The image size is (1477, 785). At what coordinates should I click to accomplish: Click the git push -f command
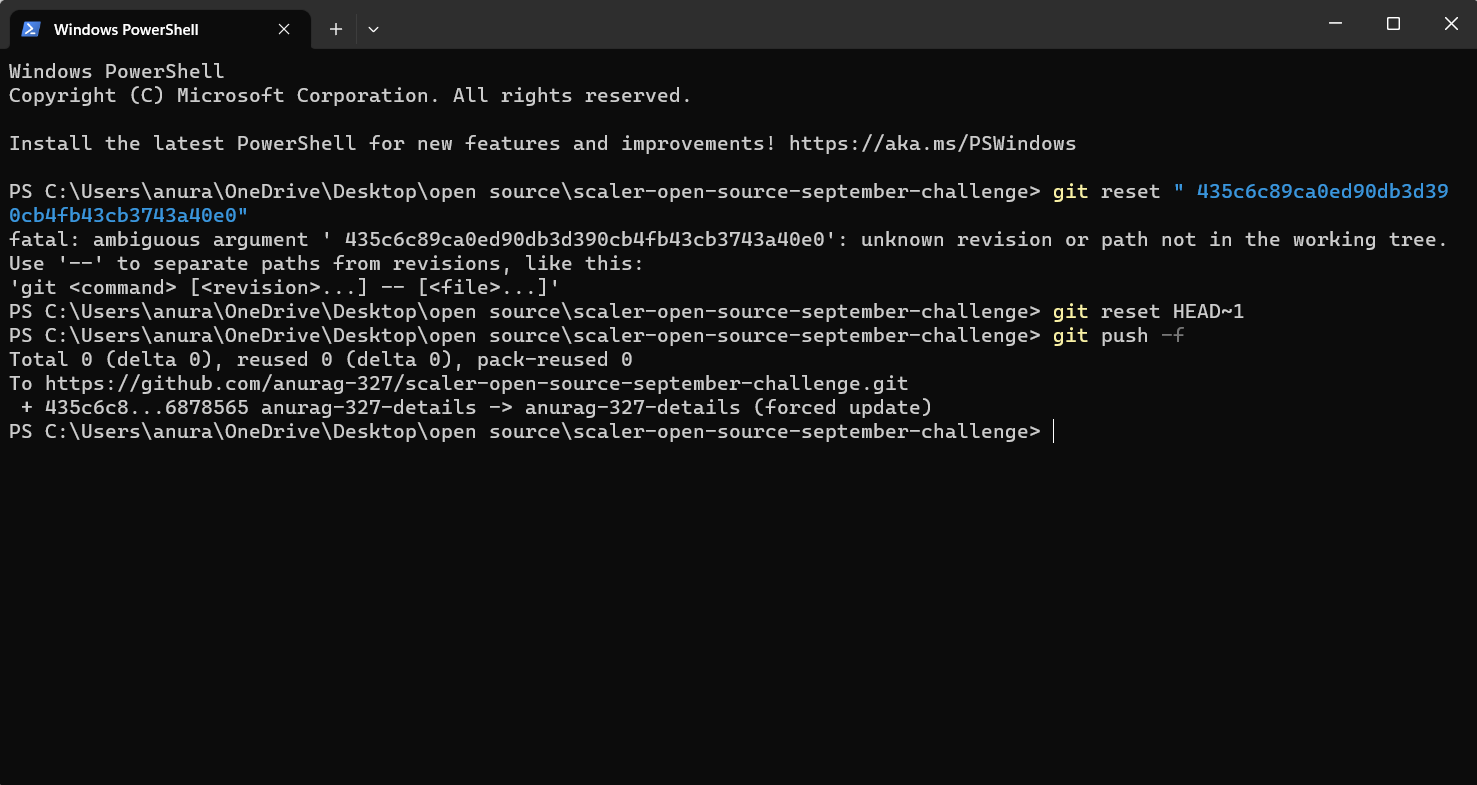pos(1120,335)
